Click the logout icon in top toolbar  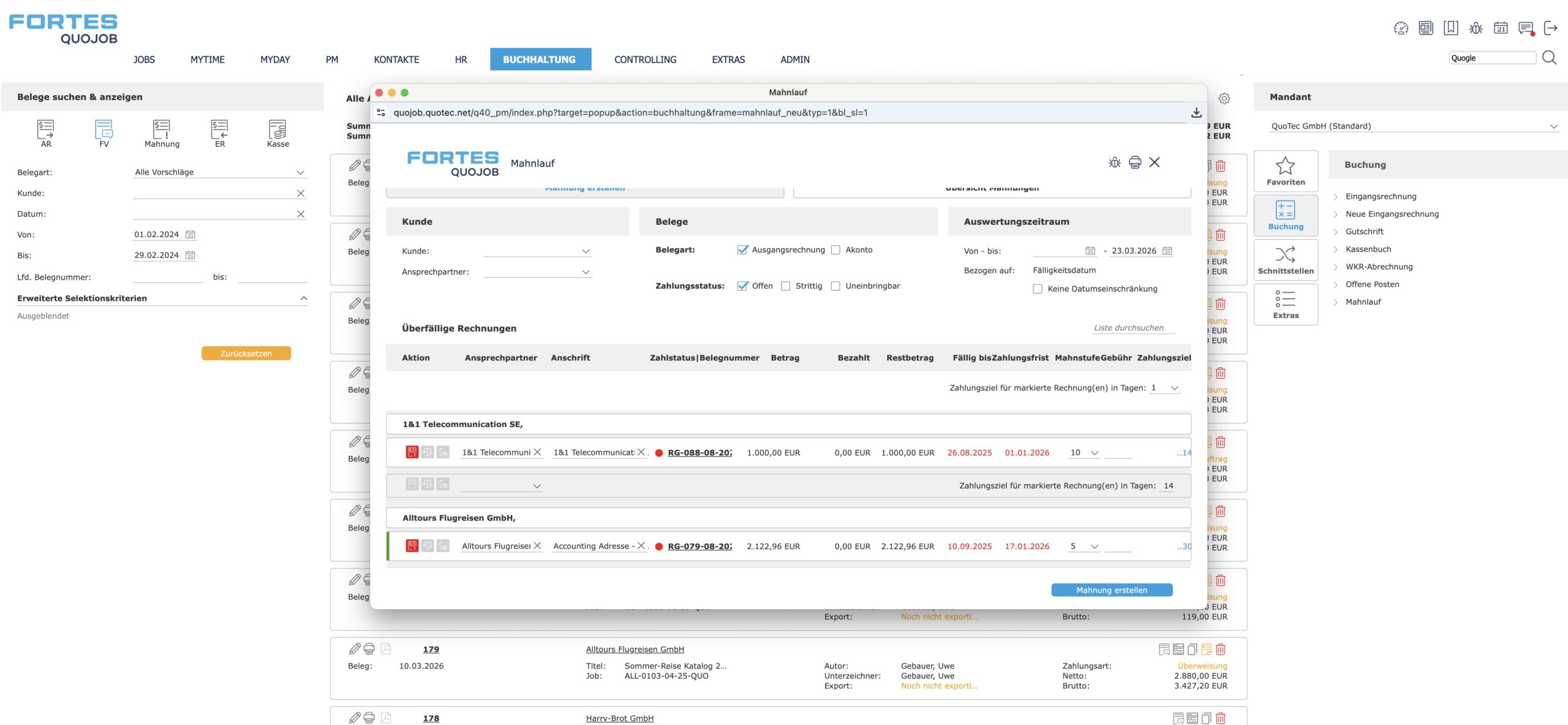click(x=1550, y=28)
